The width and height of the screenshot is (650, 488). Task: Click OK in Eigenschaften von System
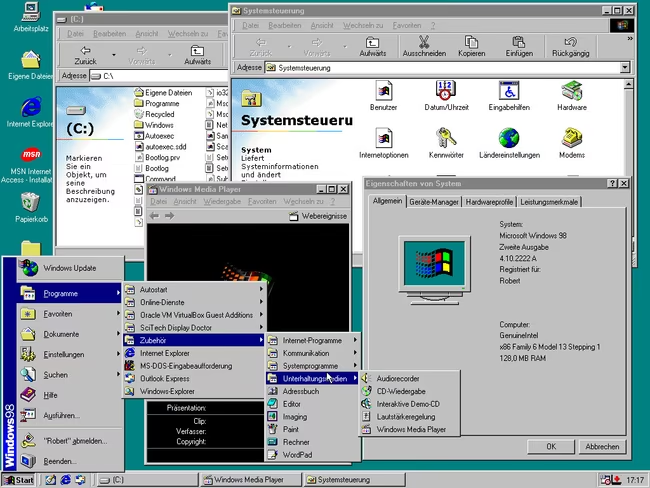[x=551, y=447]
